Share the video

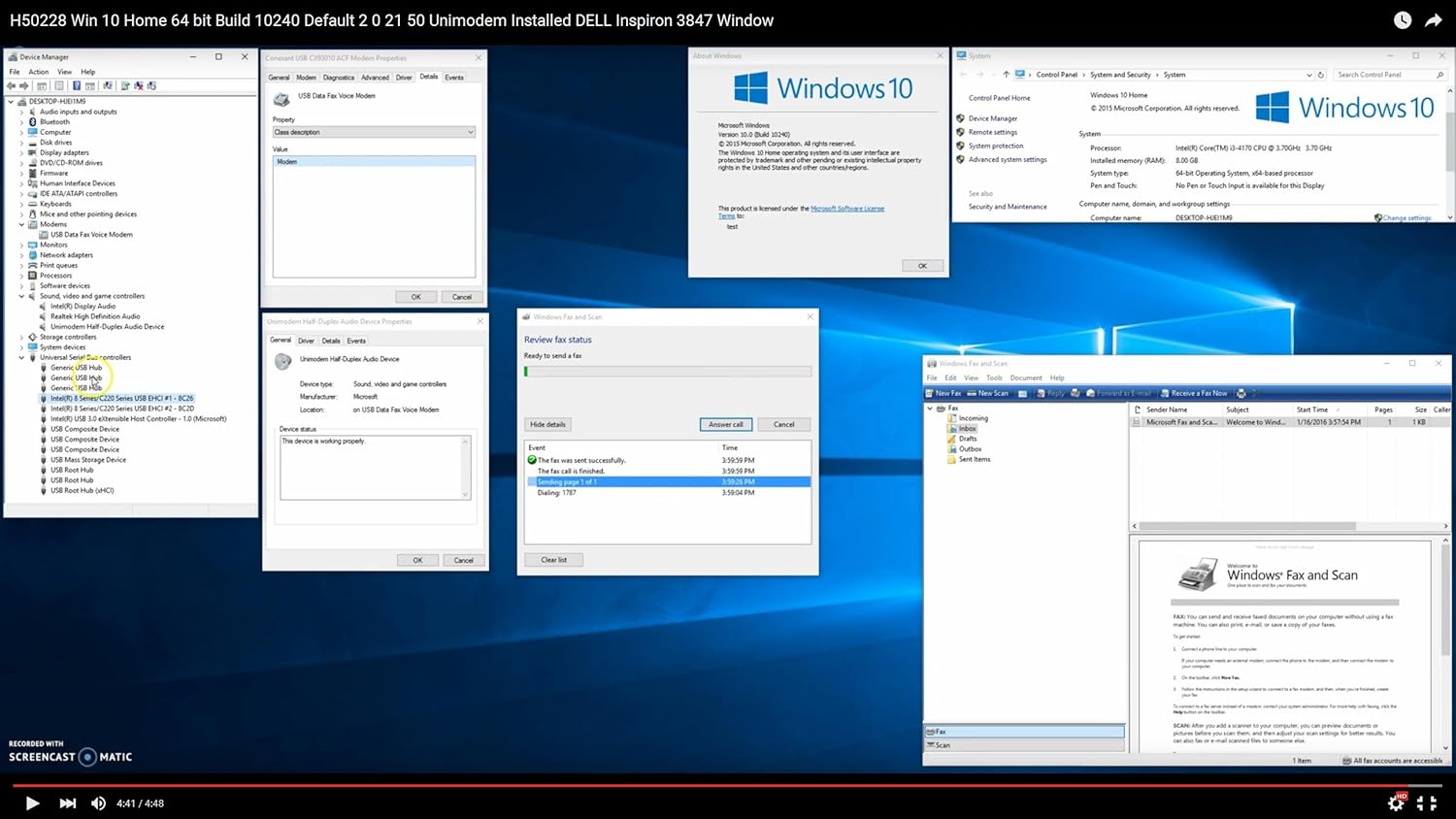click(1433, 20)
